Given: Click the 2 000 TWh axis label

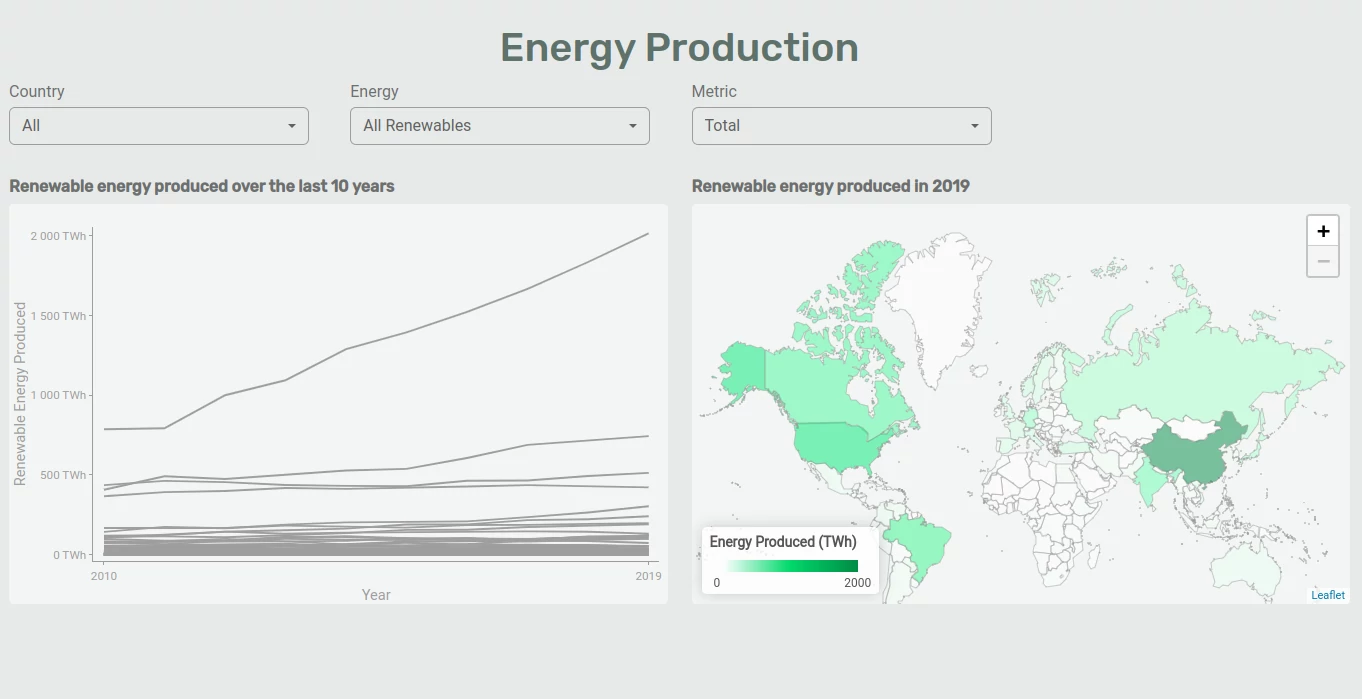Looking at the screenshot, I should 58,236.
